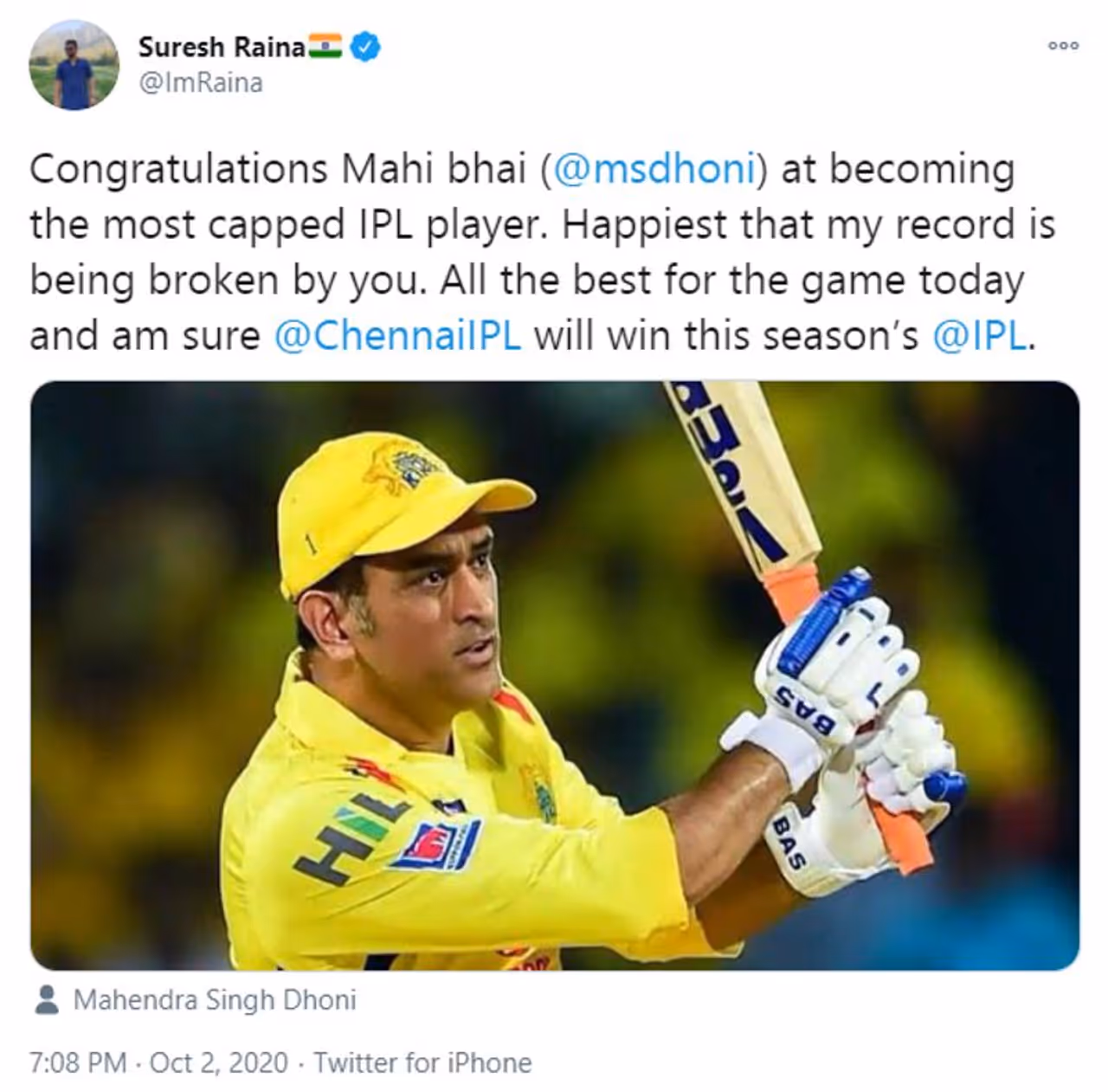1108x1092 pixels.
Task: Open the @IPL mention link
Action: (979, 336)
